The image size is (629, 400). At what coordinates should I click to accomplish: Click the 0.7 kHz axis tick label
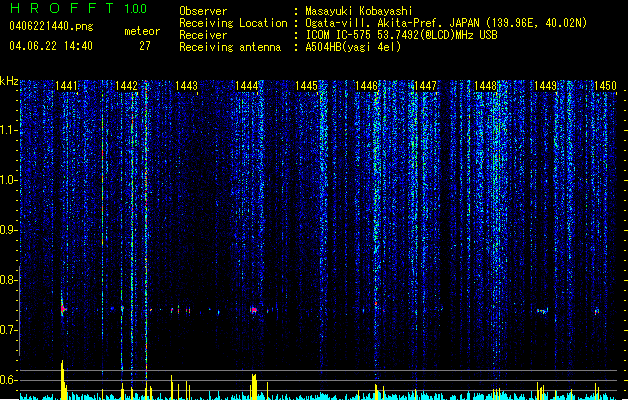(8, 330)
